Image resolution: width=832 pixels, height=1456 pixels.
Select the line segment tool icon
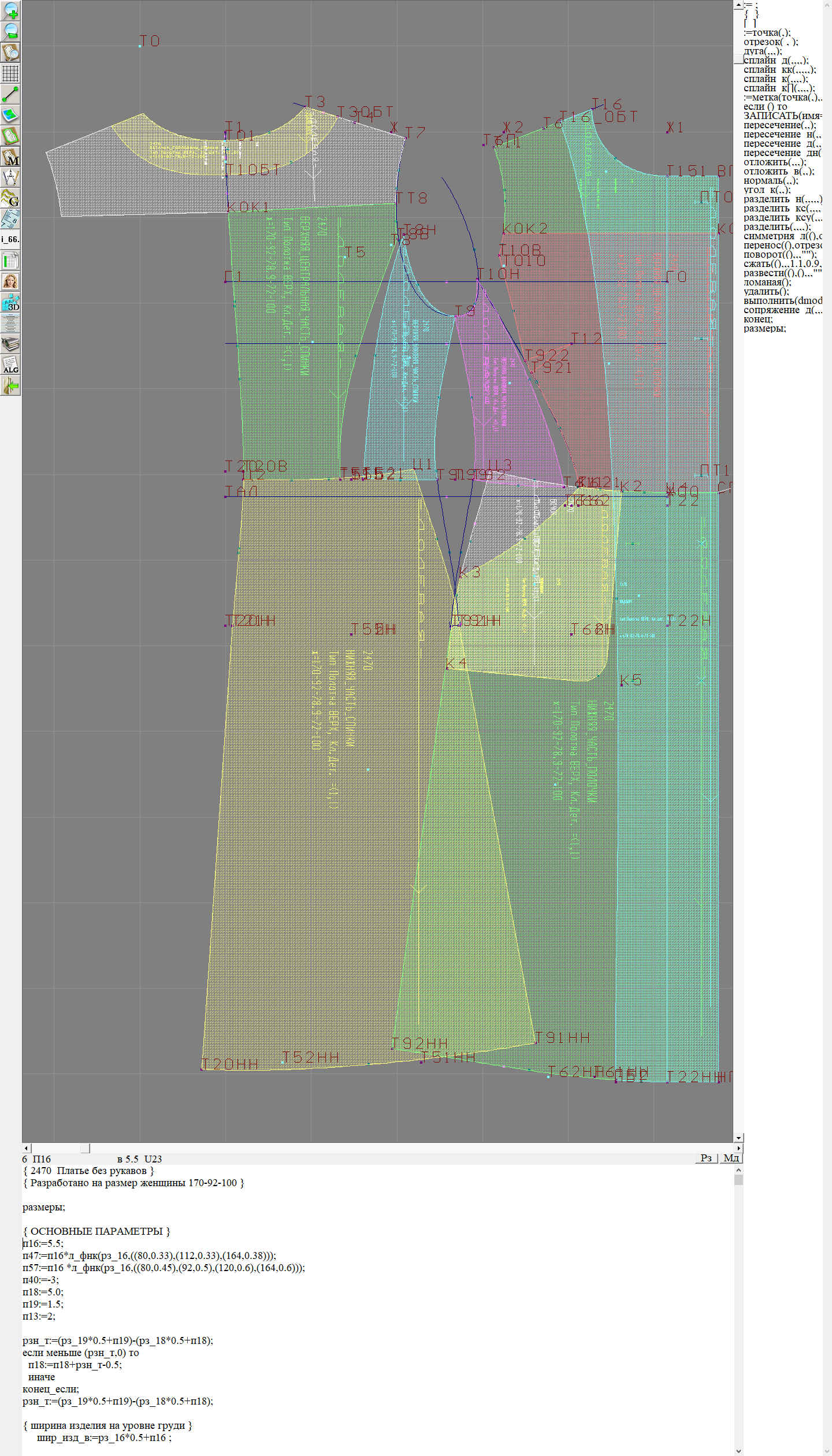tap(10, 94)
